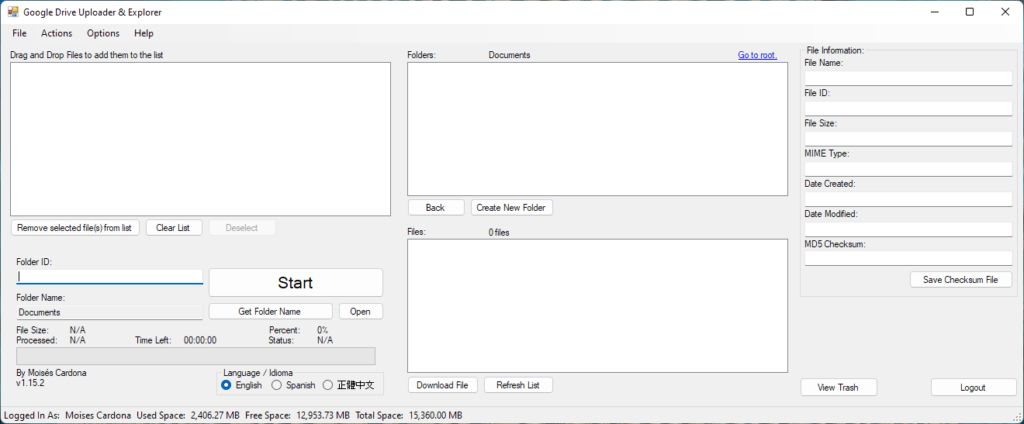Minimize the application window

coord(935,12)
